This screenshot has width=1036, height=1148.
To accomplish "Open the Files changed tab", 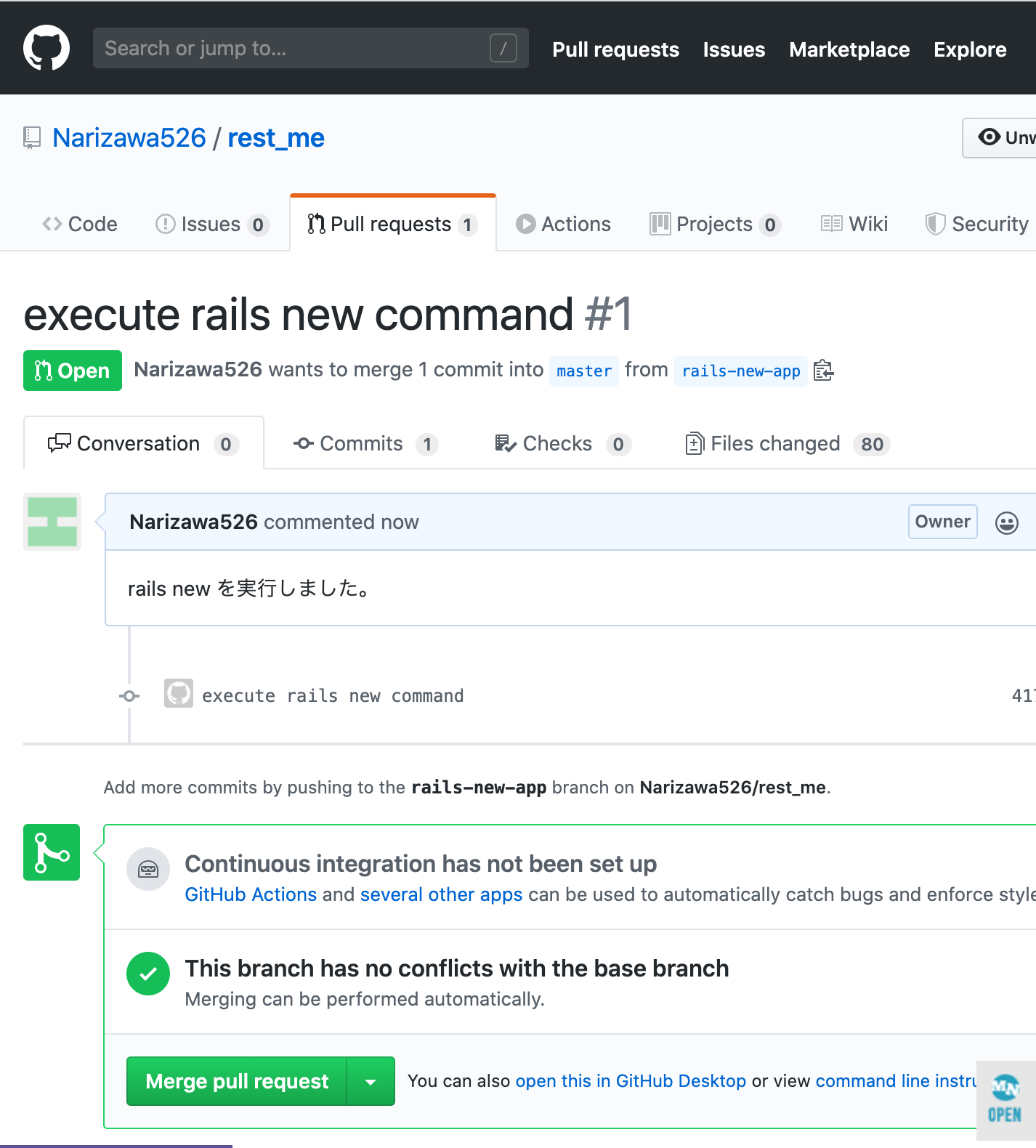I will pyautogui.click(x=788, y=443).
